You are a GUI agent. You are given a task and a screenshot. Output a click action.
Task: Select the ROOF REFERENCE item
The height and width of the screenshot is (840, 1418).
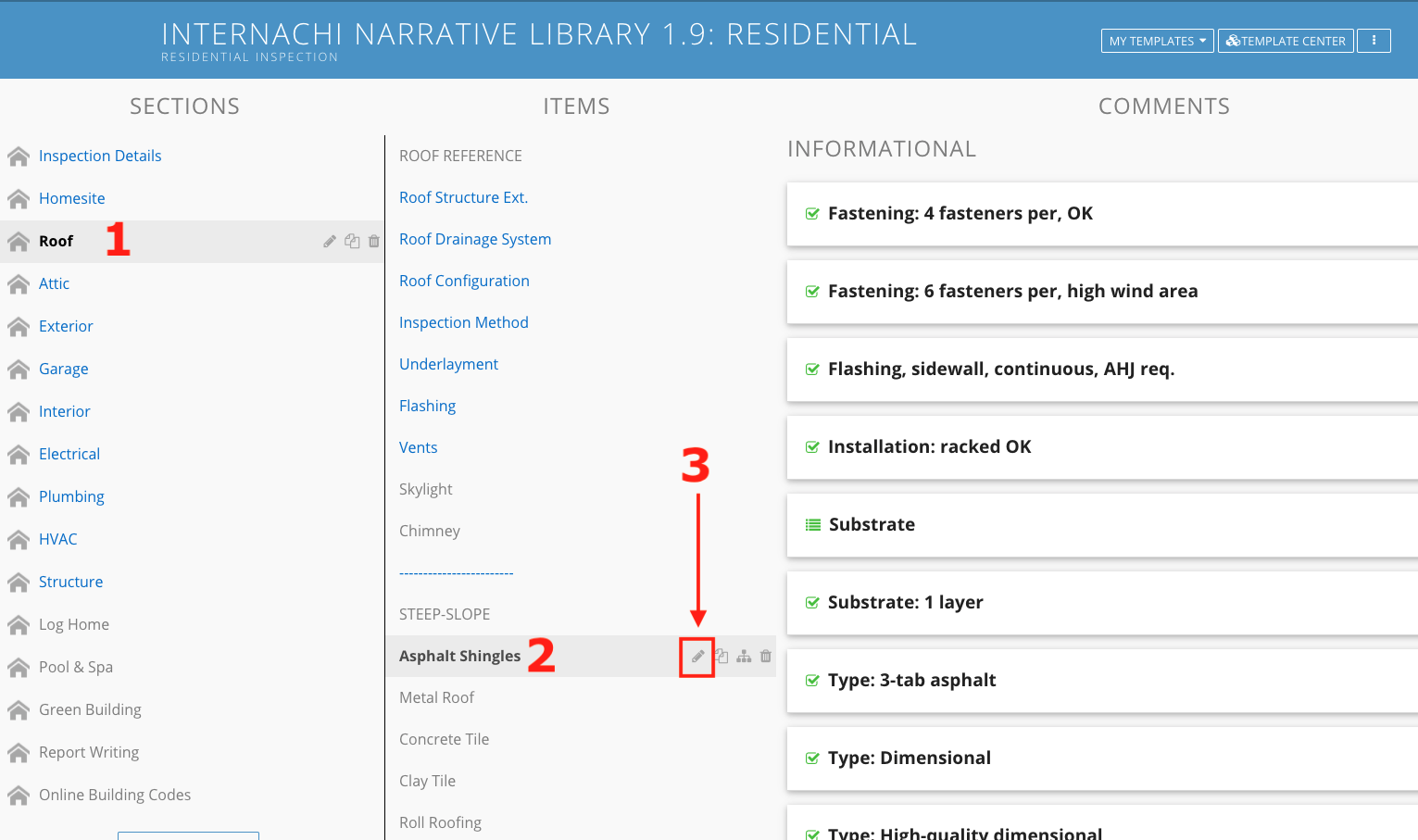point(460,156)
